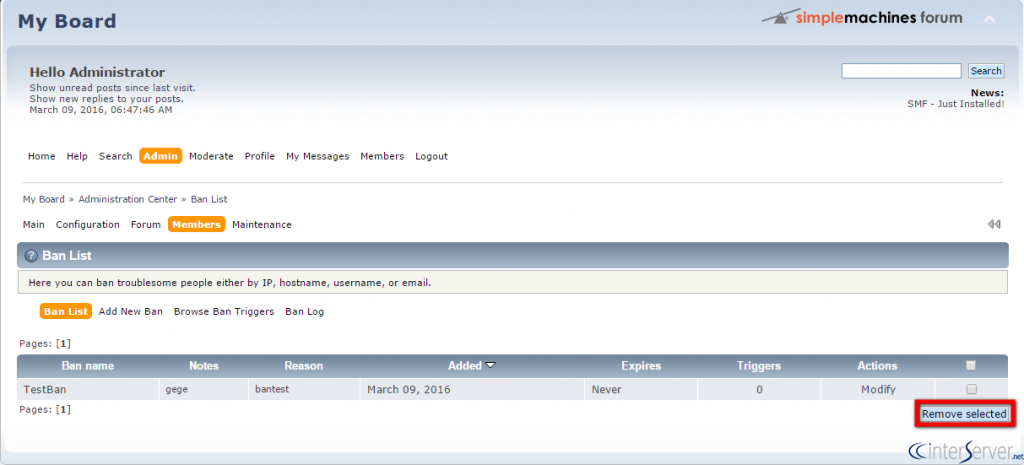Sort by Ban name column header

coord(88,366)
